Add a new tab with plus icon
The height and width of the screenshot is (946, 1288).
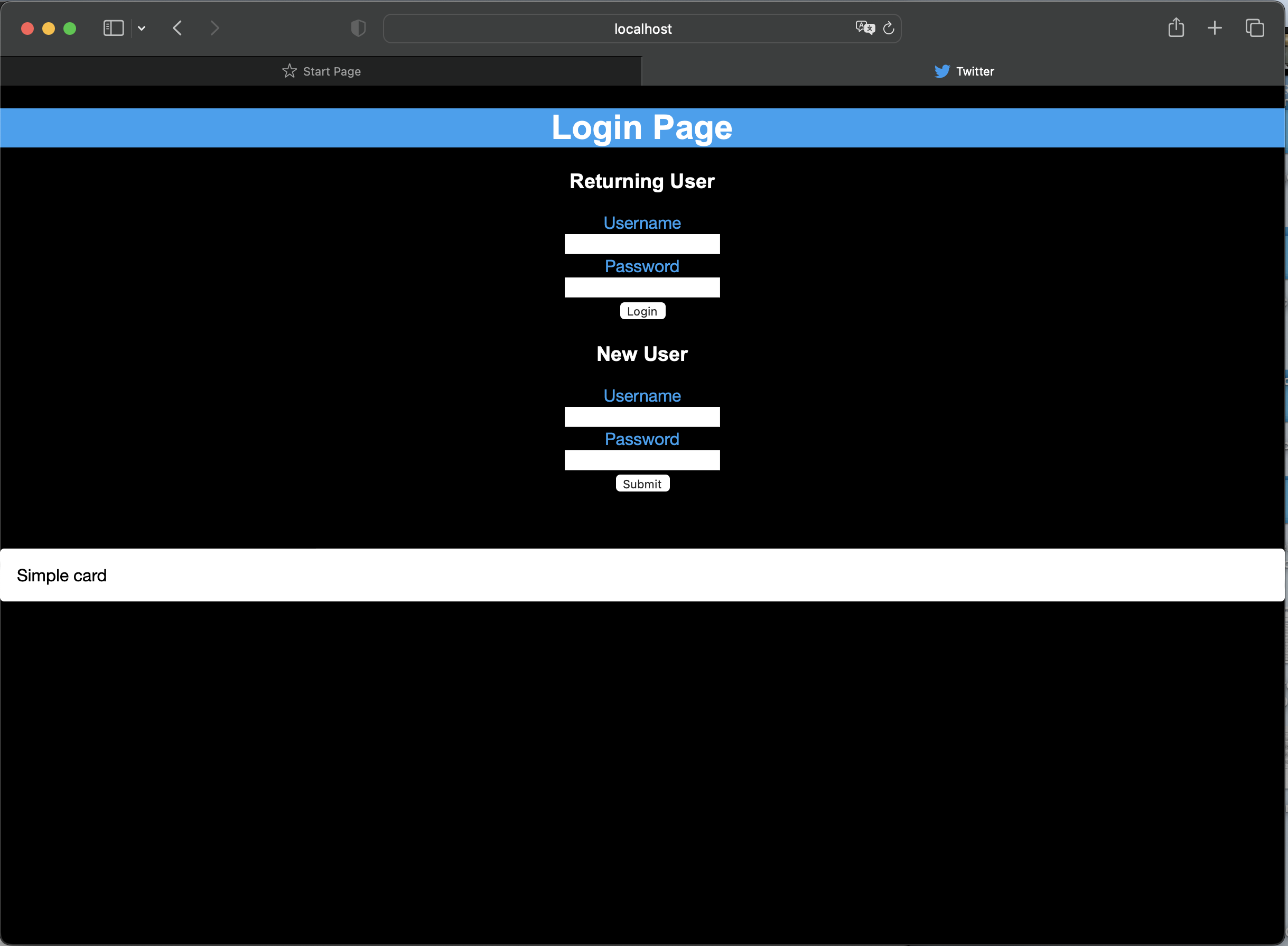(x=1215, y=28)
